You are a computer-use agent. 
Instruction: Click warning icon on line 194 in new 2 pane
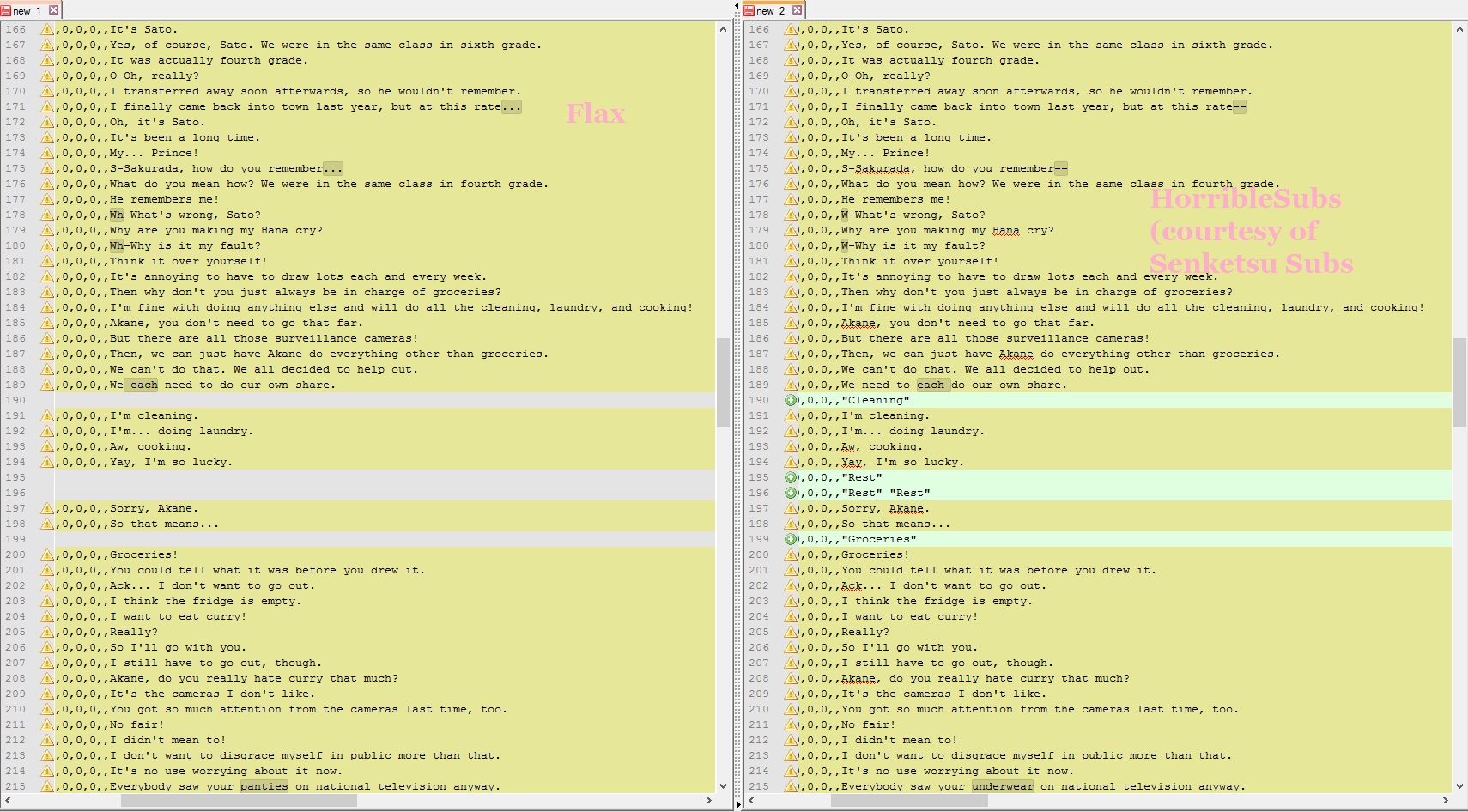click(791, 462)
